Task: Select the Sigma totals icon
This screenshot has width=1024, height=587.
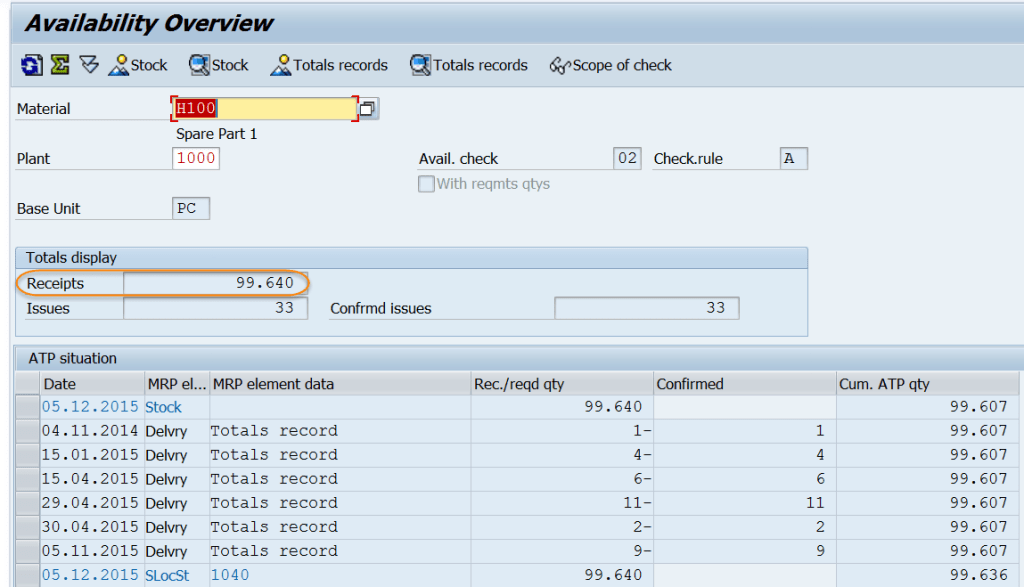Action: pos(58,64)
